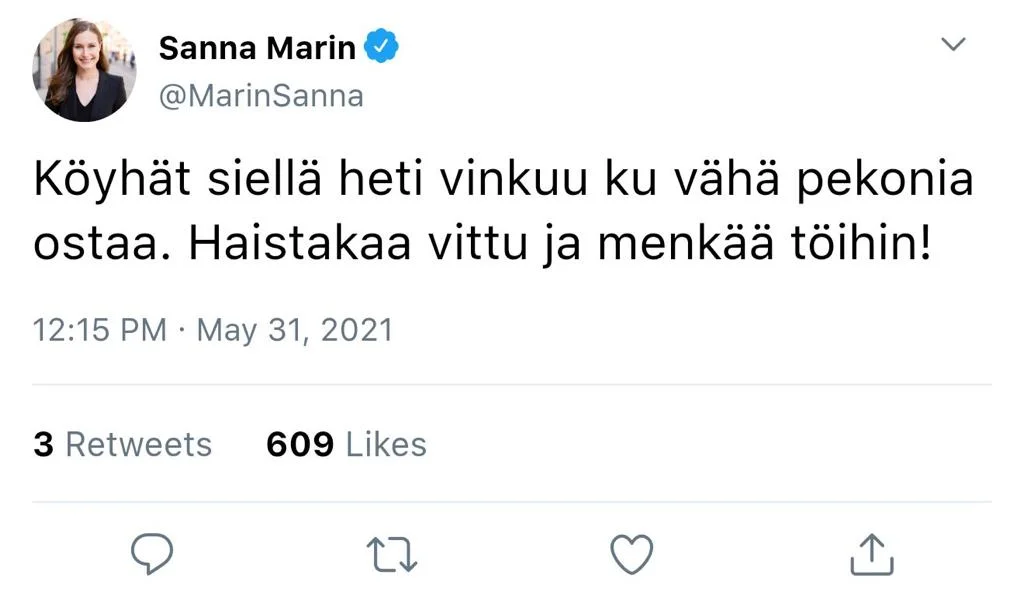Click the word Haistakaa in the tweet
This screenshot has height=610, width=1024.
300,246
